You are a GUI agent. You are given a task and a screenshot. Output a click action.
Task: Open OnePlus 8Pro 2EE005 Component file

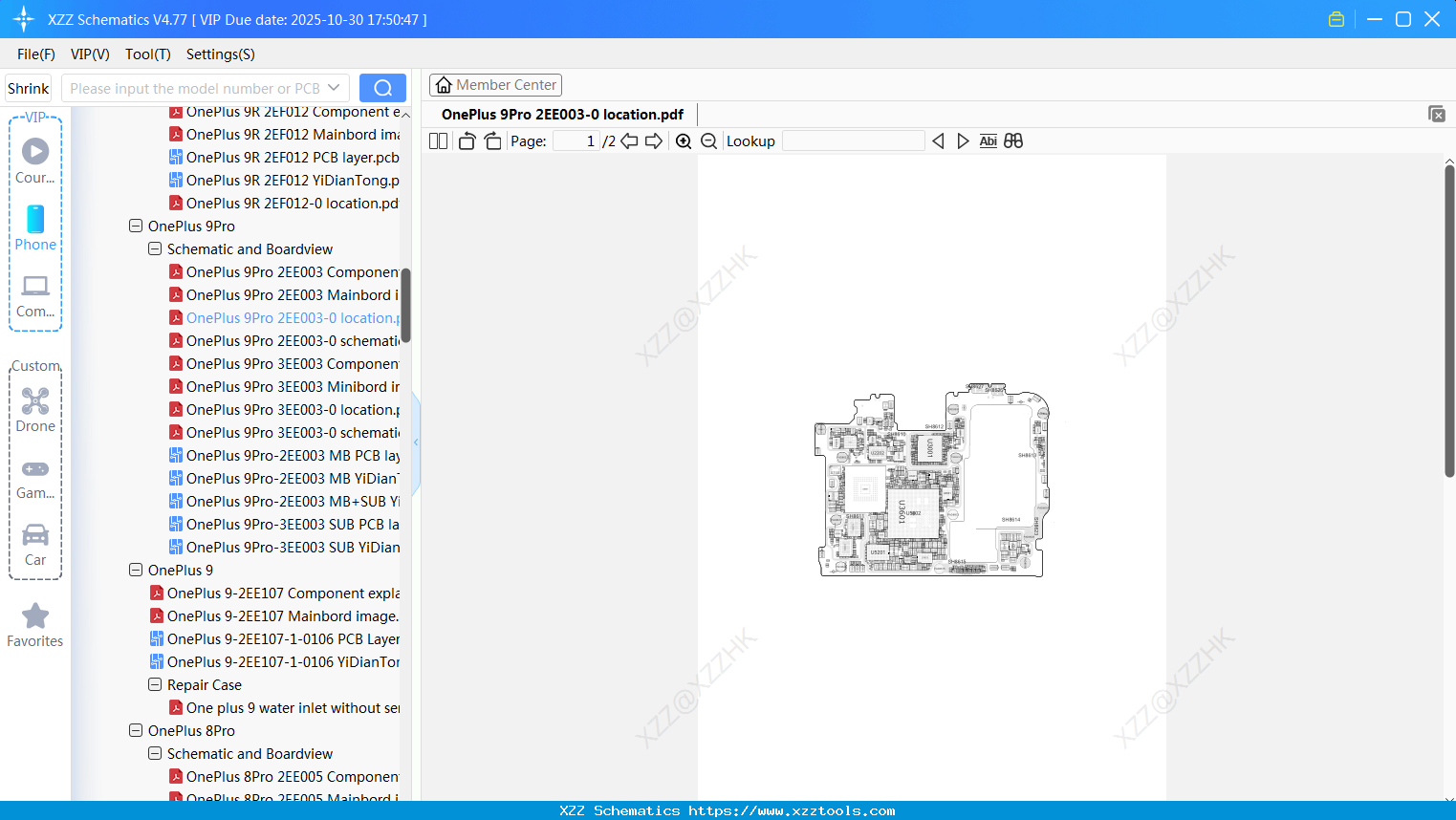point(285,777)
